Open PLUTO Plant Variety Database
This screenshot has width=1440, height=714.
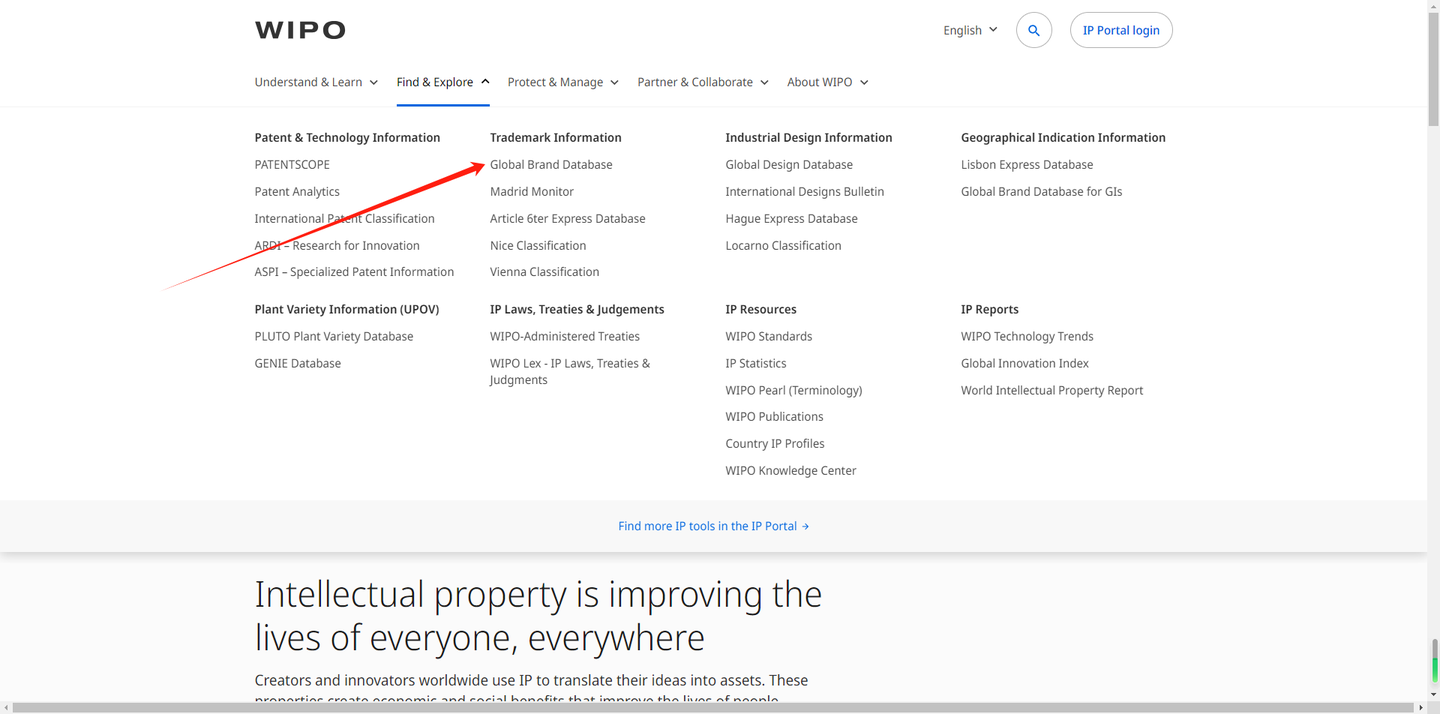[x=334, y=337]
